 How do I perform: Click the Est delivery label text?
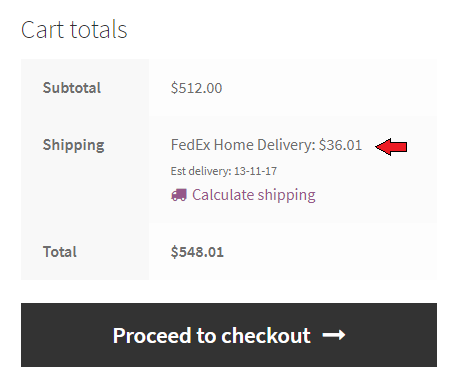[x=201, y=171]
